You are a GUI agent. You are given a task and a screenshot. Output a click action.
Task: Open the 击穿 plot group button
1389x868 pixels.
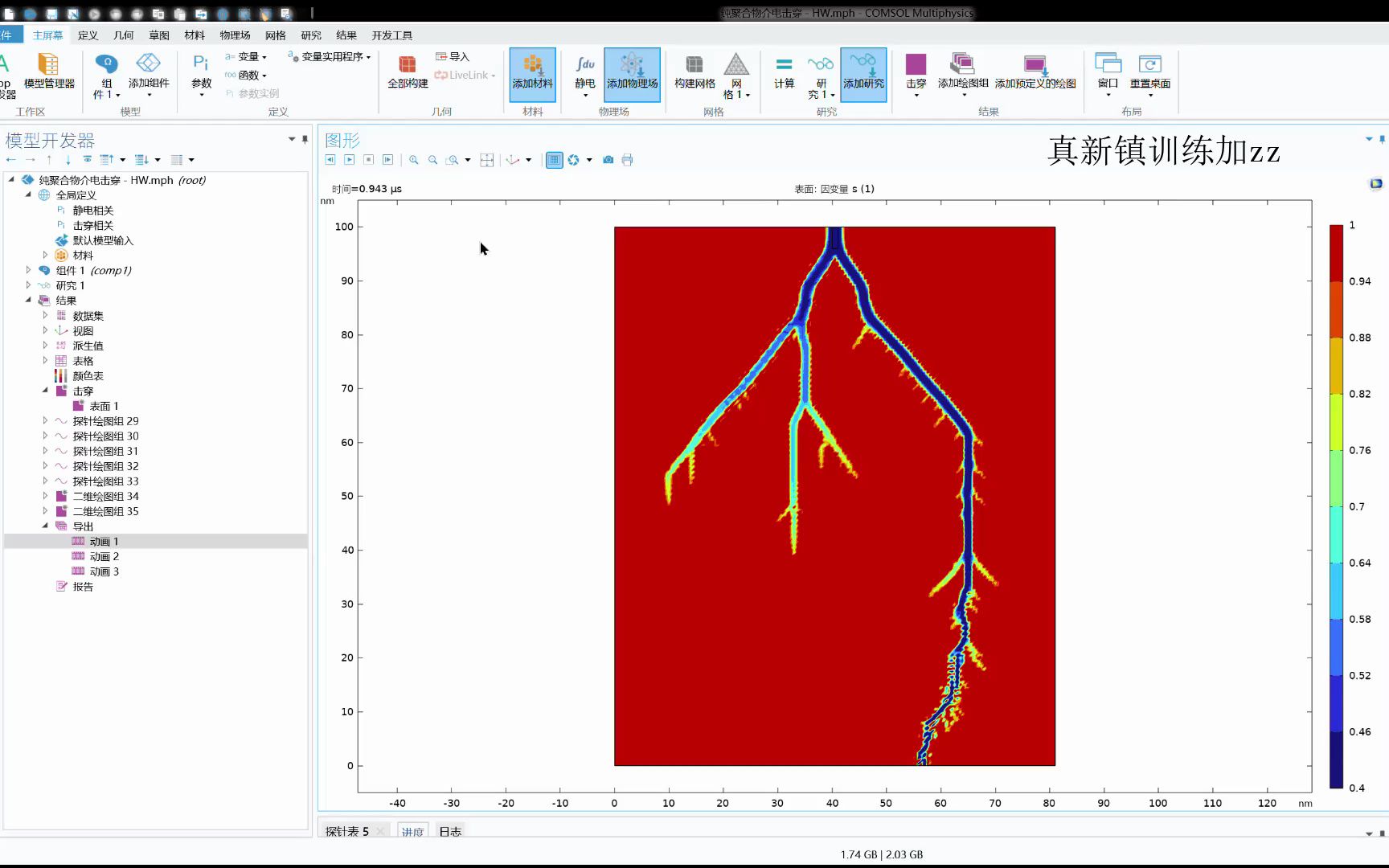tap(916, 74)
